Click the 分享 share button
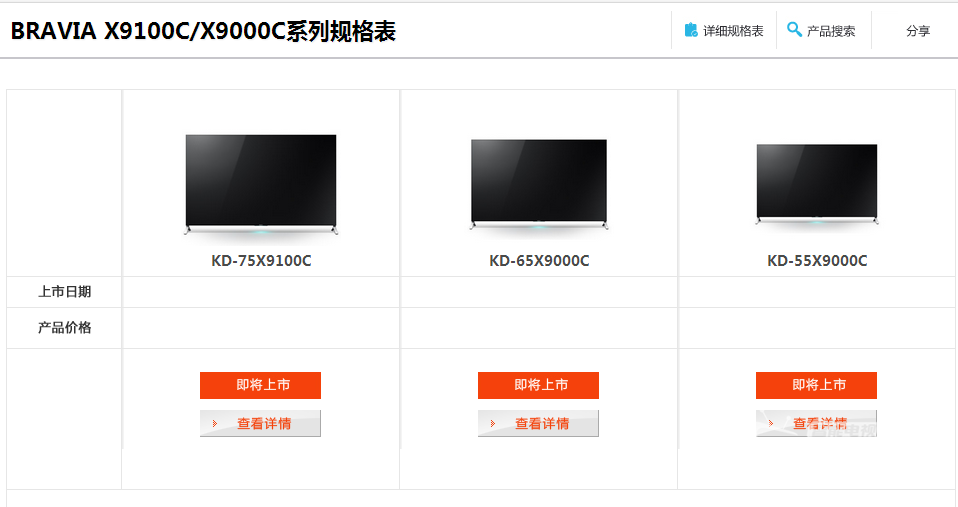This screenshot has height=507, width=958. [x=918, y=31]
